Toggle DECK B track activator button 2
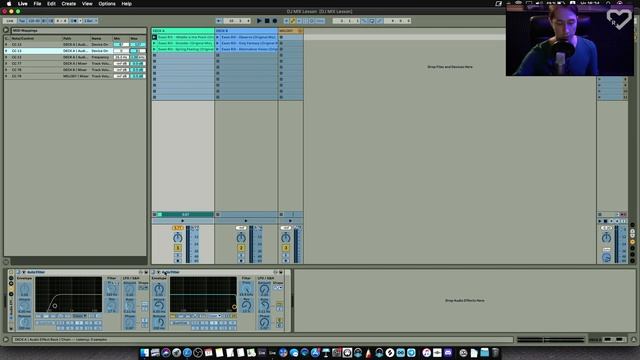 point(241,248)
